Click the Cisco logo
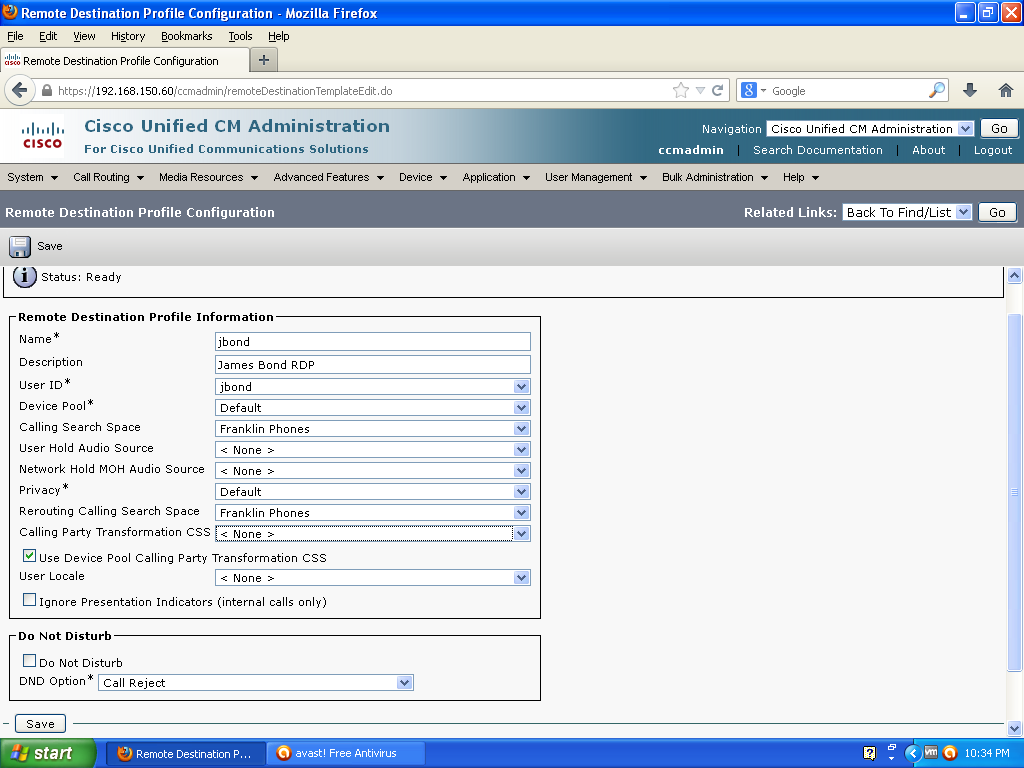 pos(42,136)
